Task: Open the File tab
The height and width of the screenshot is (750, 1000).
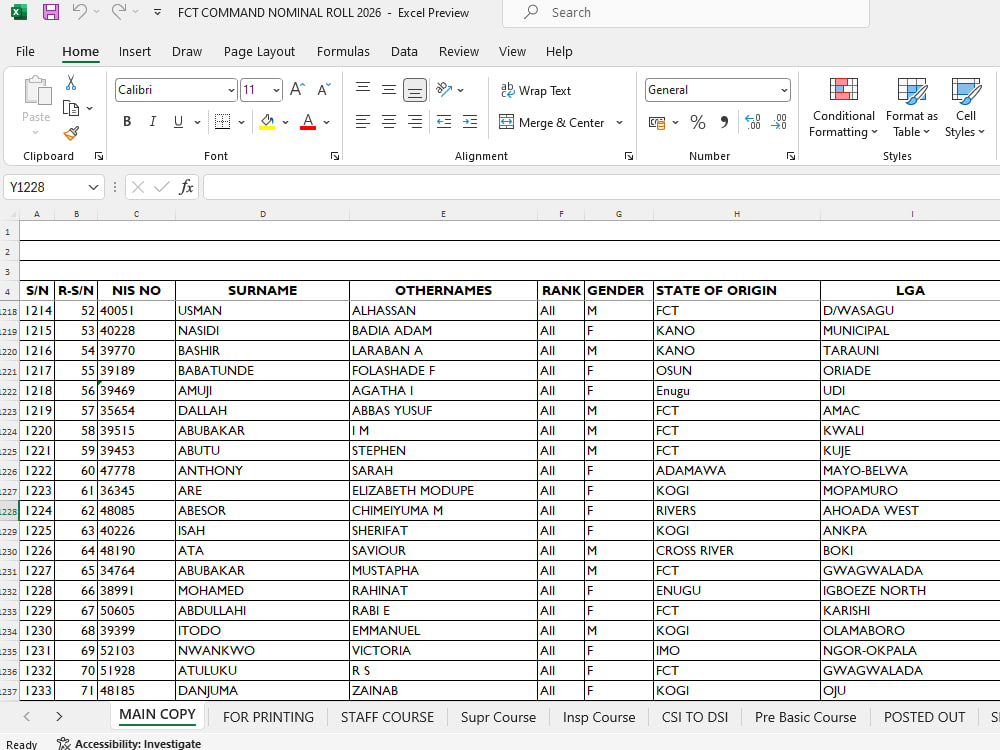Action: (26, 52)
